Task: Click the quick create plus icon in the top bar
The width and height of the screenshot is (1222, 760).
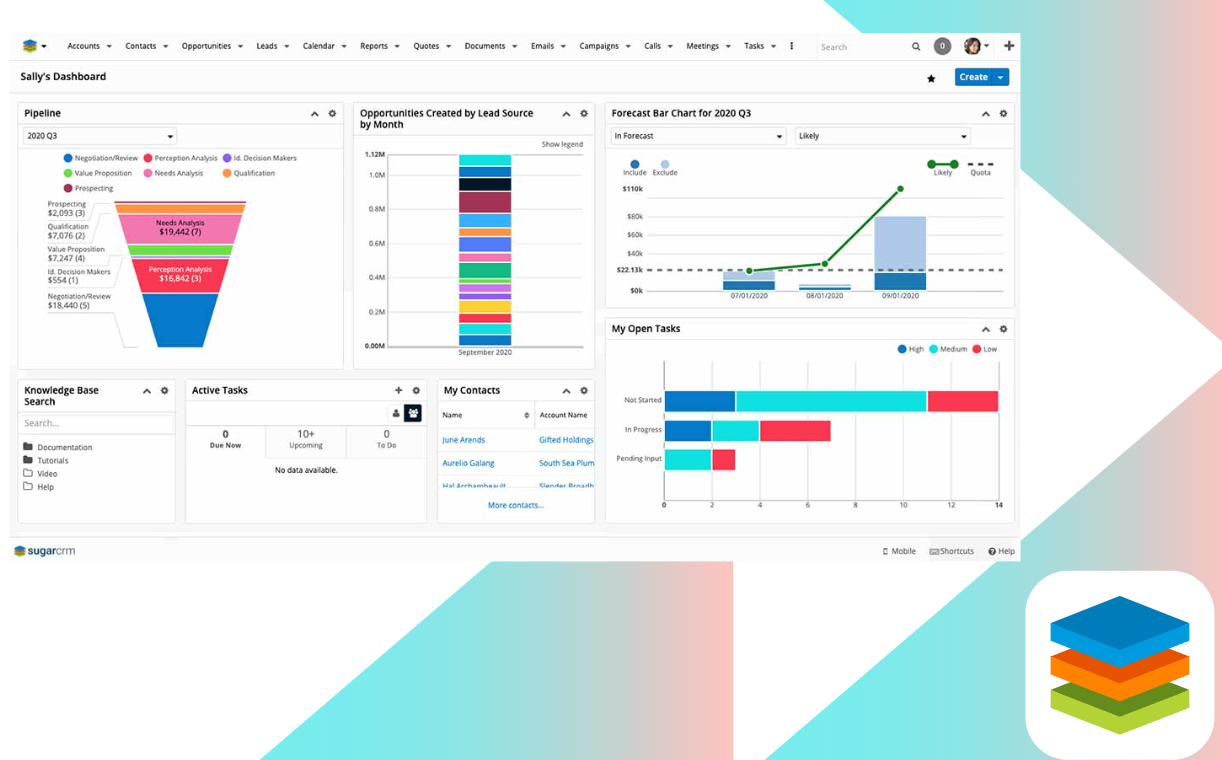Action: [x=1009, y=46]
